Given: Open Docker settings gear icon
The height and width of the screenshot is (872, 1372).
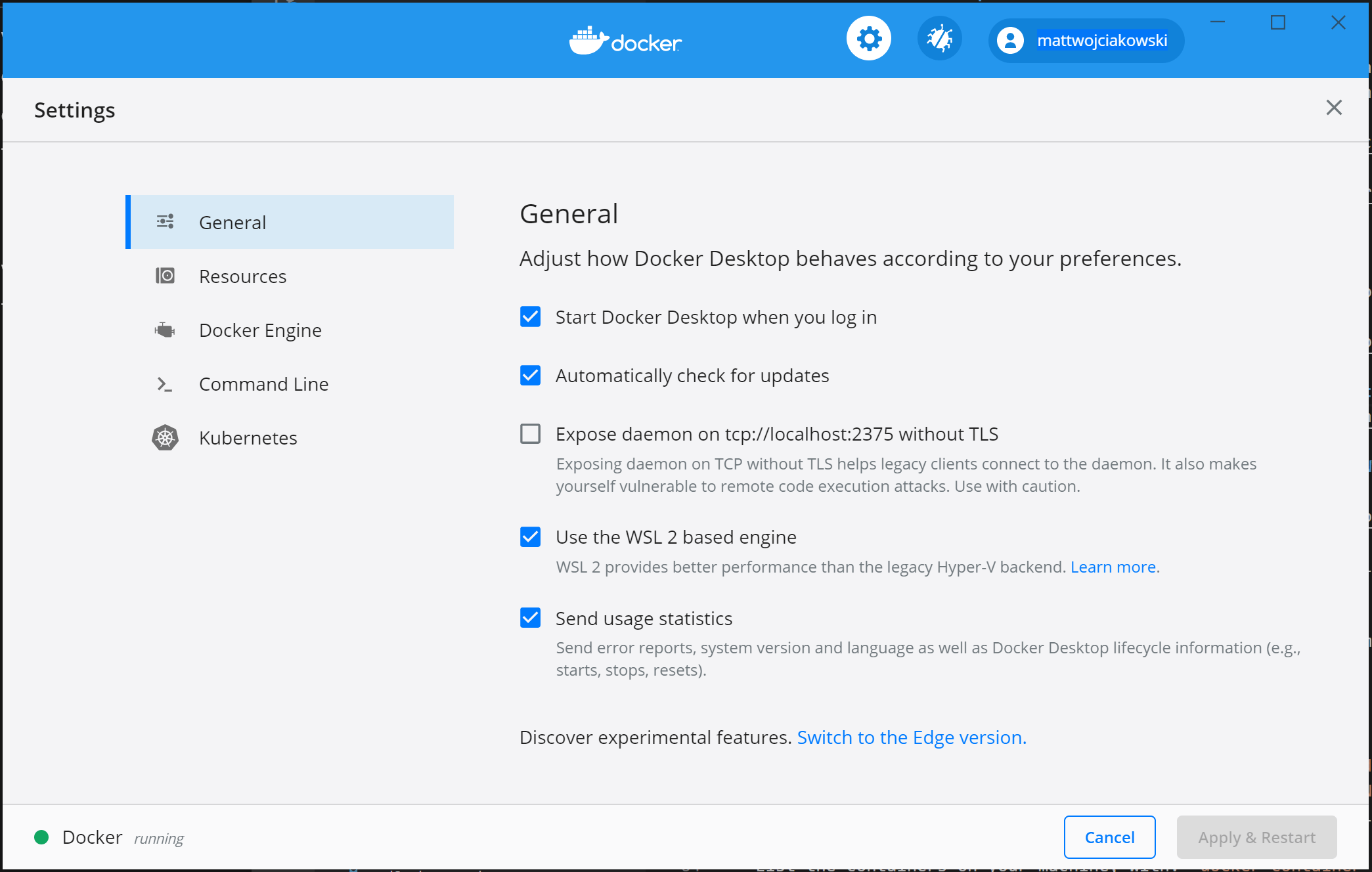Looking at the screenshot, I should pos(868,41).
